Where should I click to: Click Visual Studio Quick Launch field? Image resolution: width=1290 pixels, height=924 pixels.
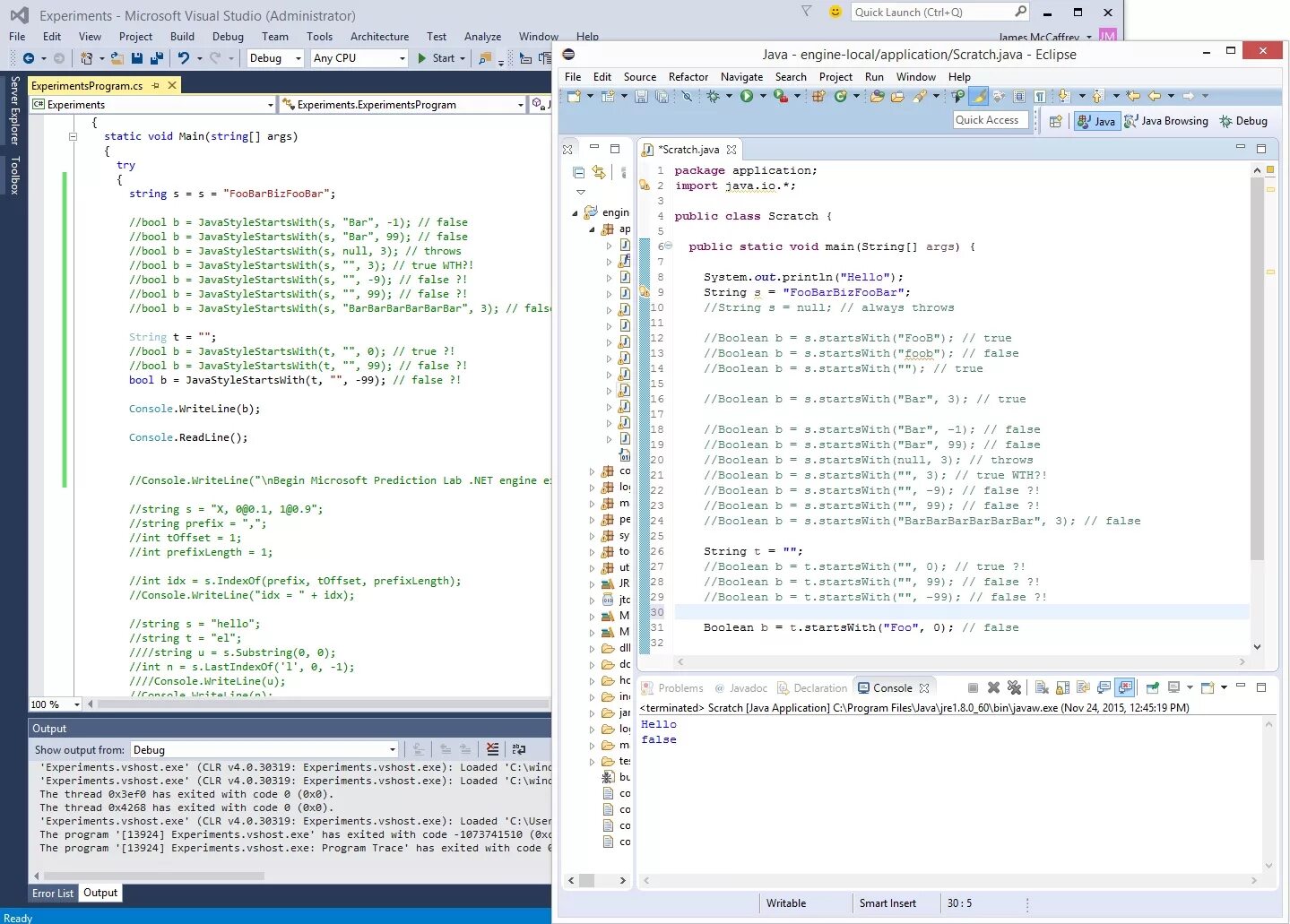point(939,12)
